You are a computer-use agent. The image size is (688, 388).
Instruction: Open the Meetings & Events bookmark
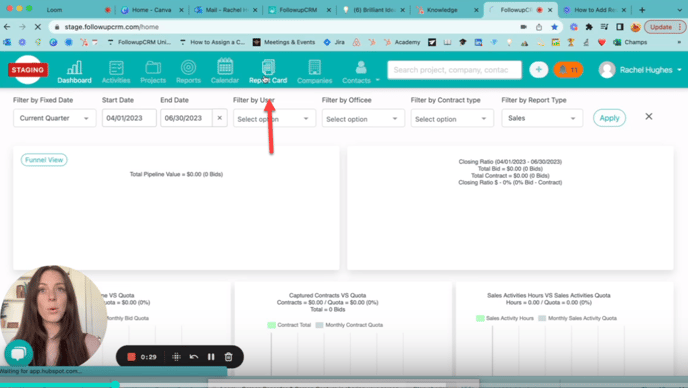pos(284,42)
